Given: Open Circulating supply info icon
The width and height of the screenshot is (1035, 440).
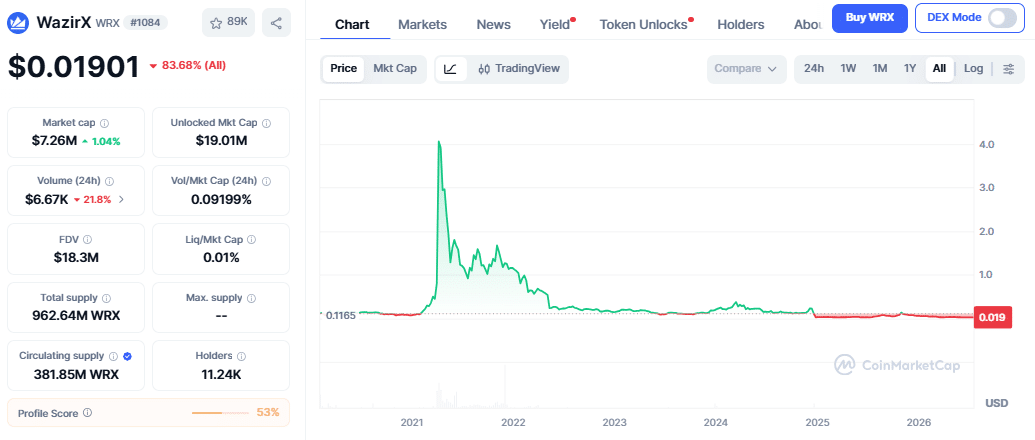Looking at the screenshot, I should click(x=114, y=356).
